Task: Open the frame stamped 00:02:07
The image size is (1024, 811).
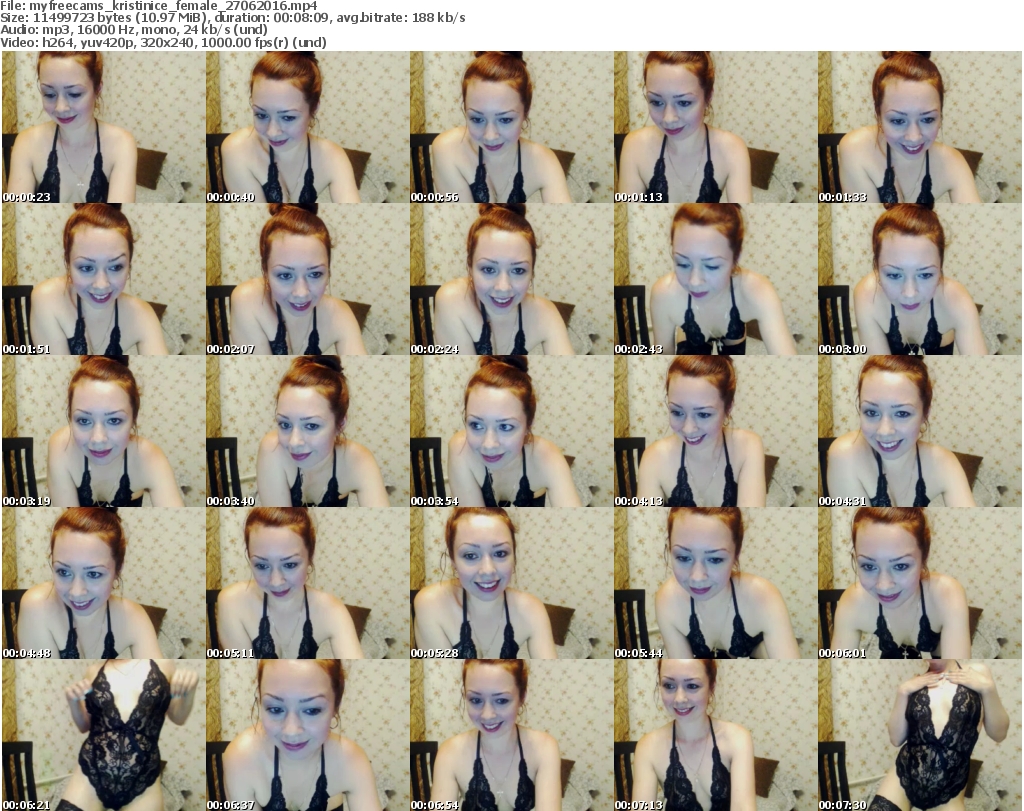Action: pos(308,279)
